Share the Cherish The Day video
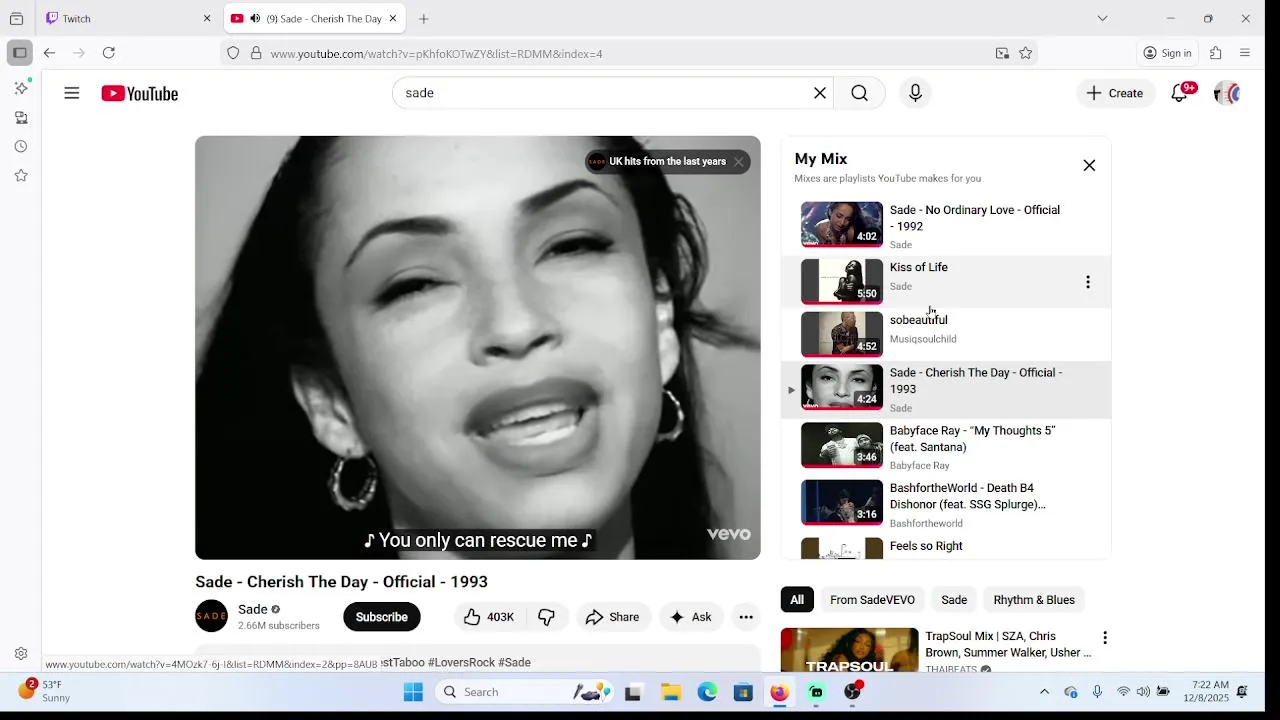This screenshot has width=1280, height=720. [613, 617]
